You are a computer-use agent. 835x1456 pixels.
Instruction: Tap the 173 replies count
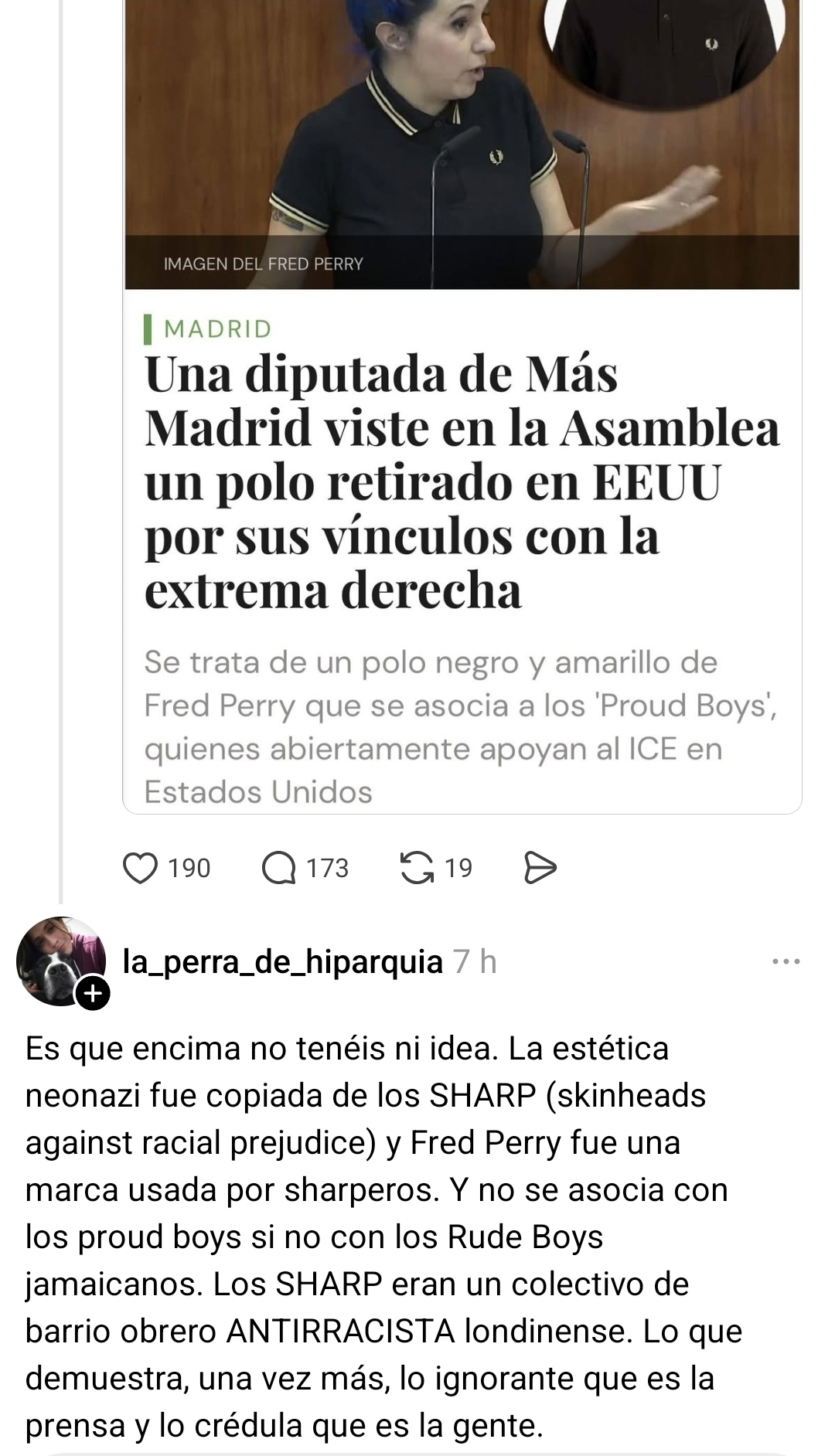coord(328,868)
